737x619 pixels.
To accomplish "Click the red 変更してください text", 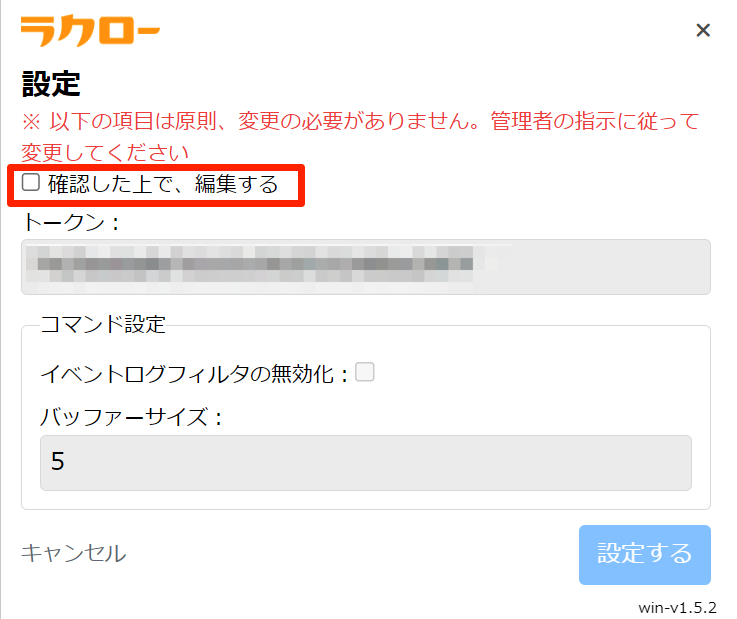I will click(x=105, y=153).
